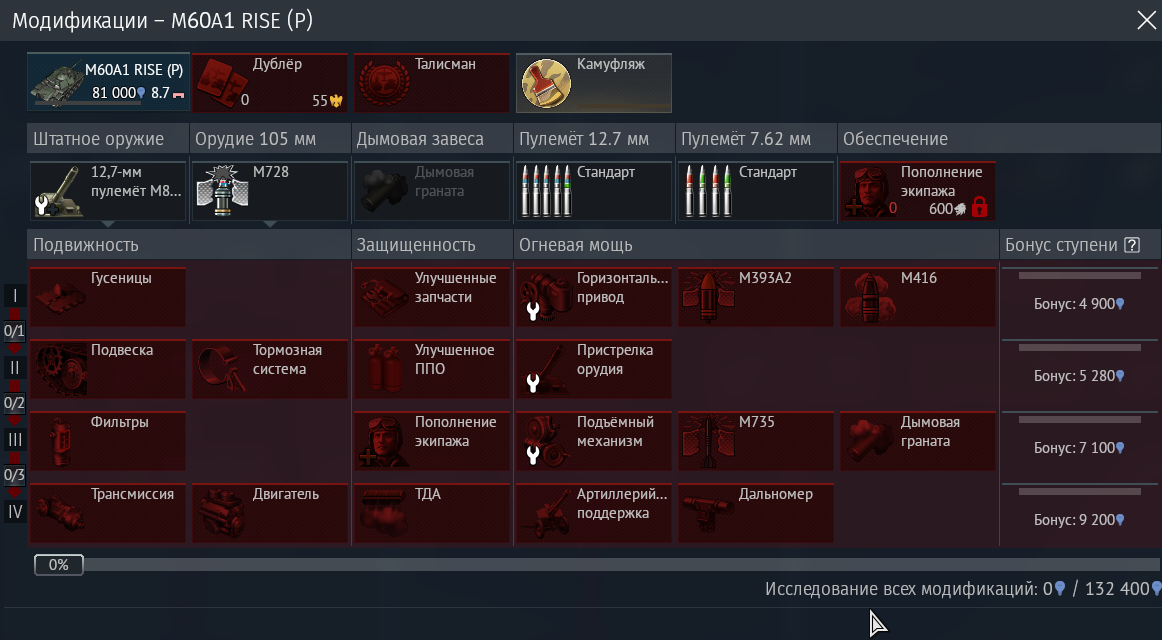Expand the M728 ammunition dropdown arrow
Screen dimensions: 1162x640
270,224
